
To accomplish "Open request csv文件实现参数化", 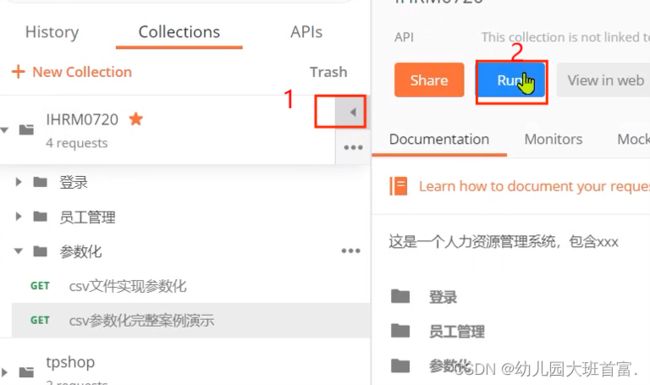I will (x=128, y=286).
